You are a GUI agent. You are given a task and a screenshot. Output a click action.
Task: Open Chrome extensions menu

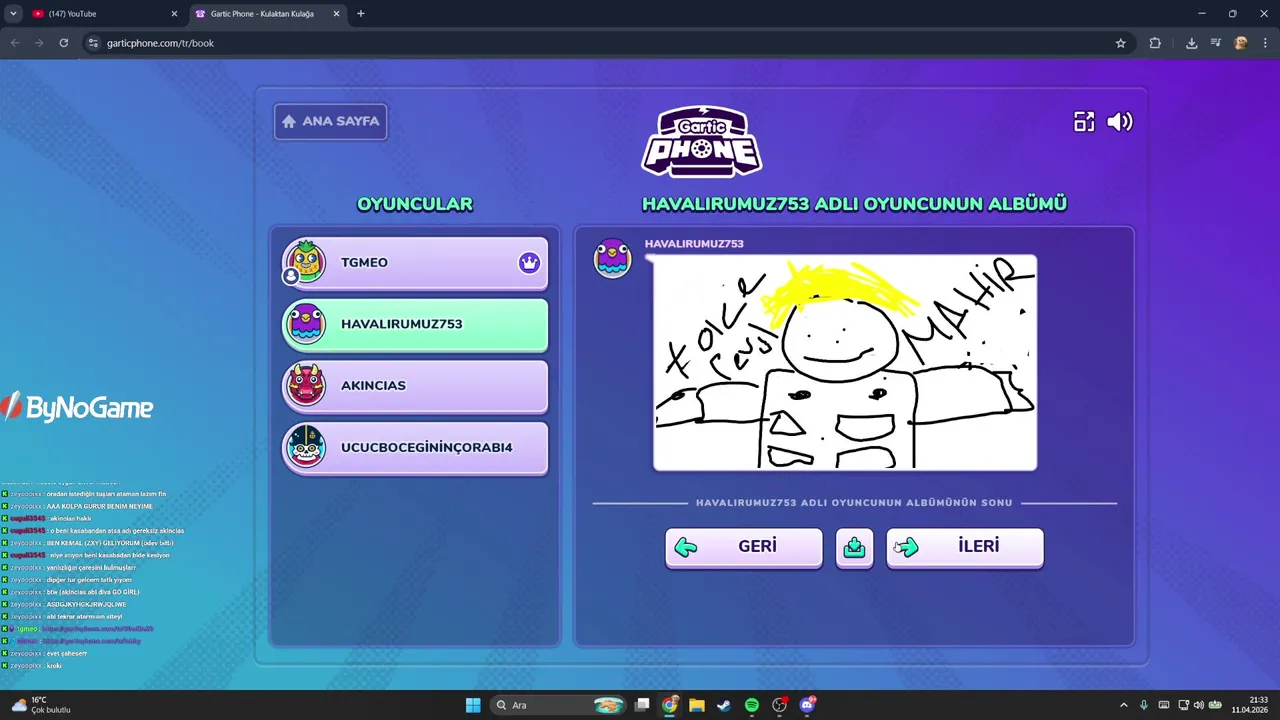[x=1155, y=43]
